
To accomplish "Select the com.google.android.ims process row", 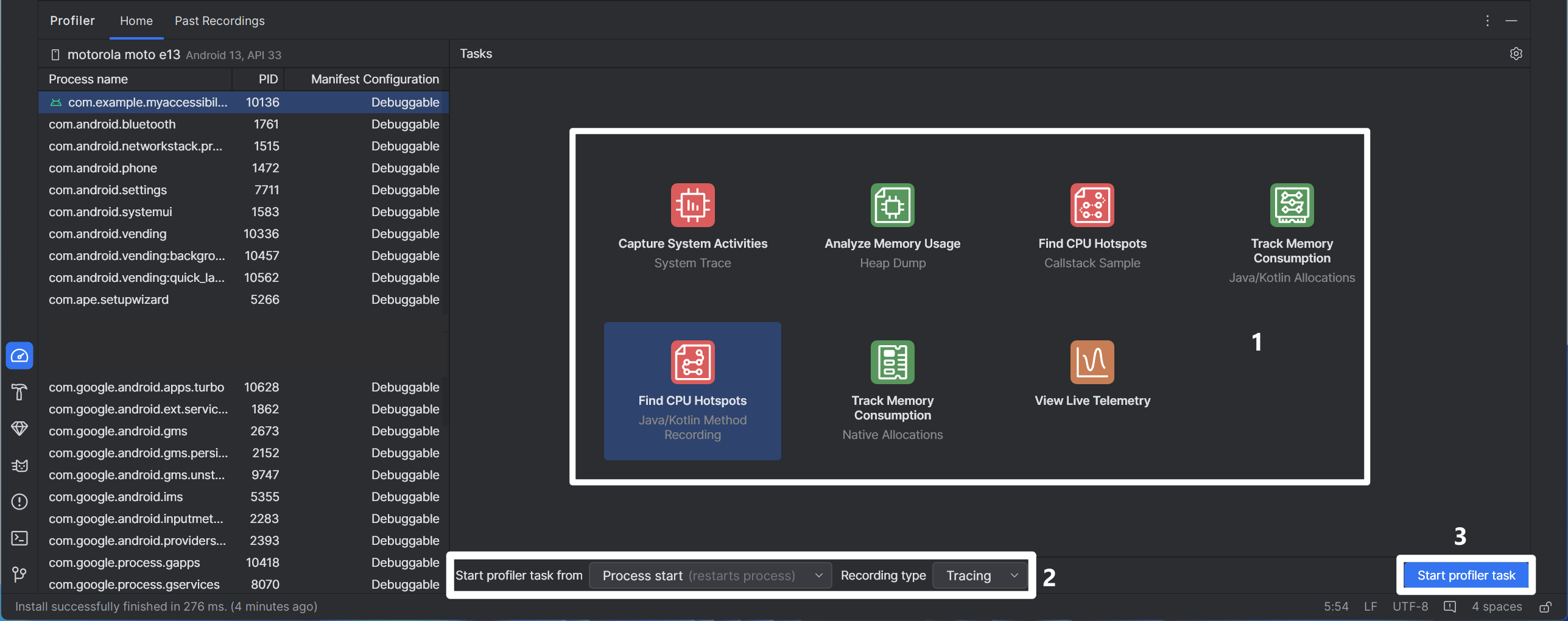I will pyautogui.click(x=244, y=497).
